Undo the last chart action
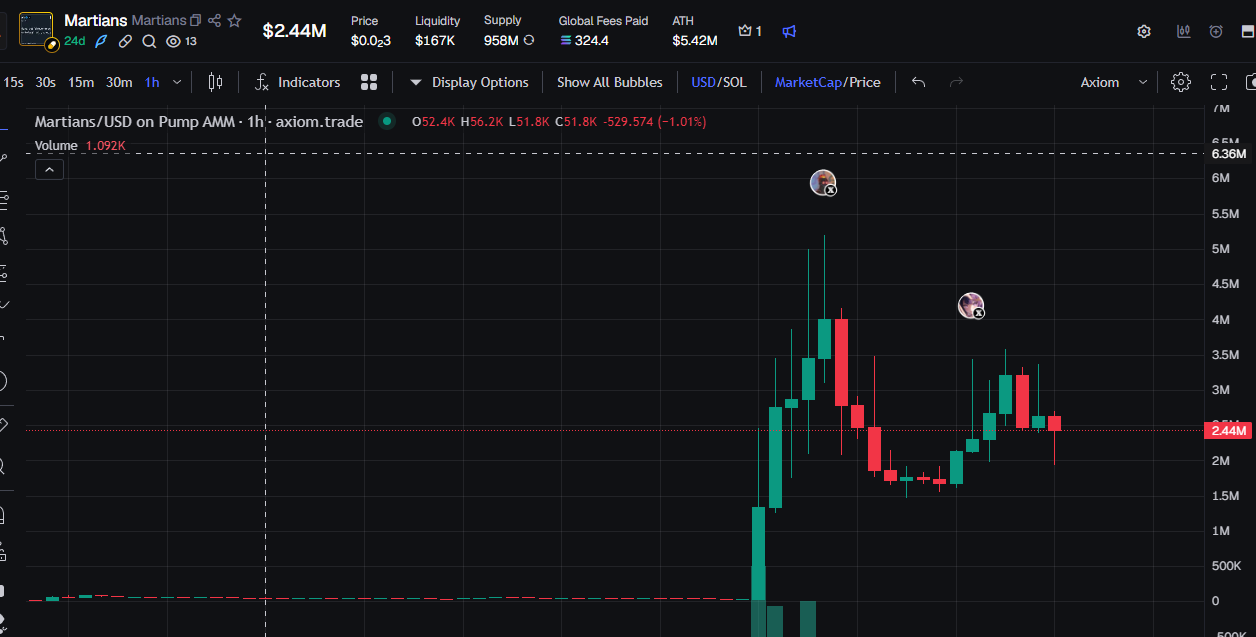The image size is (1256, 637). (919, 82)
